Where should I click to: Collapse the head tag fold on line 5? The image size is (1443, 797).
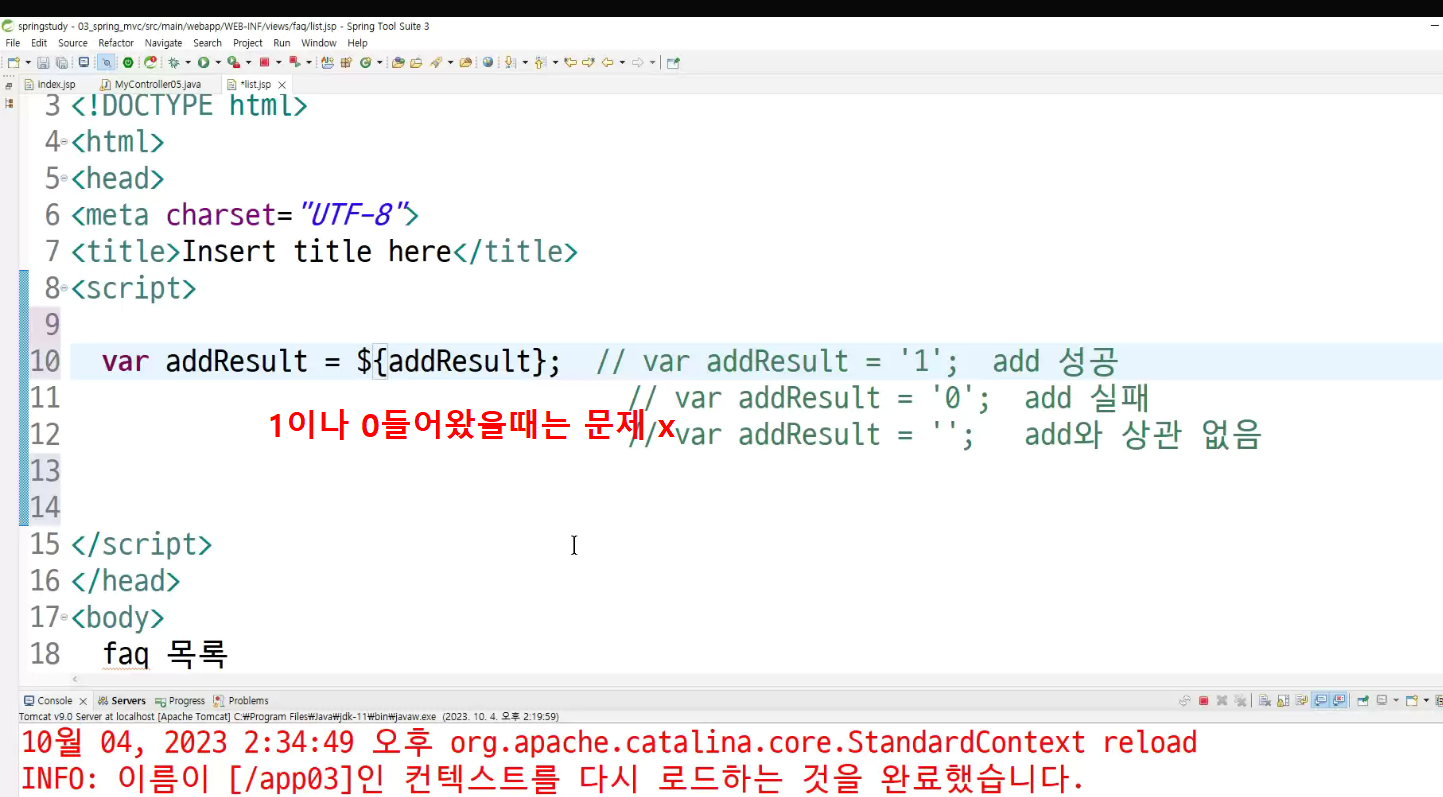pos(64,179)
